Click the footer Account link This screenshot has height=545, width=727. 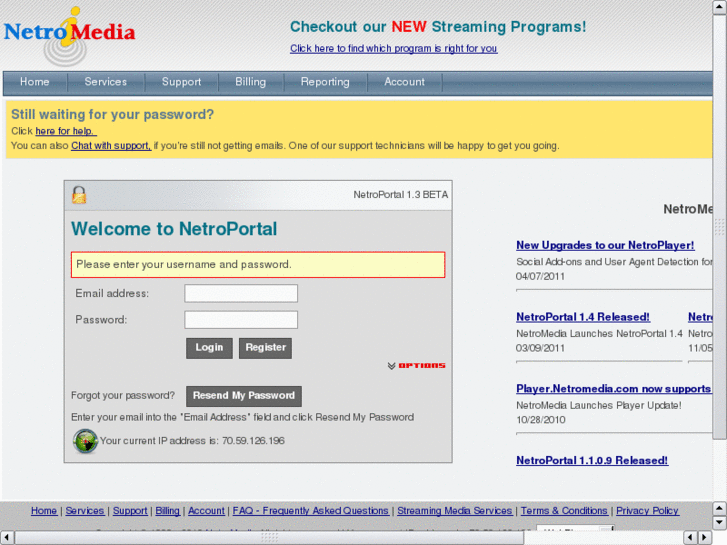click(206, 511)
